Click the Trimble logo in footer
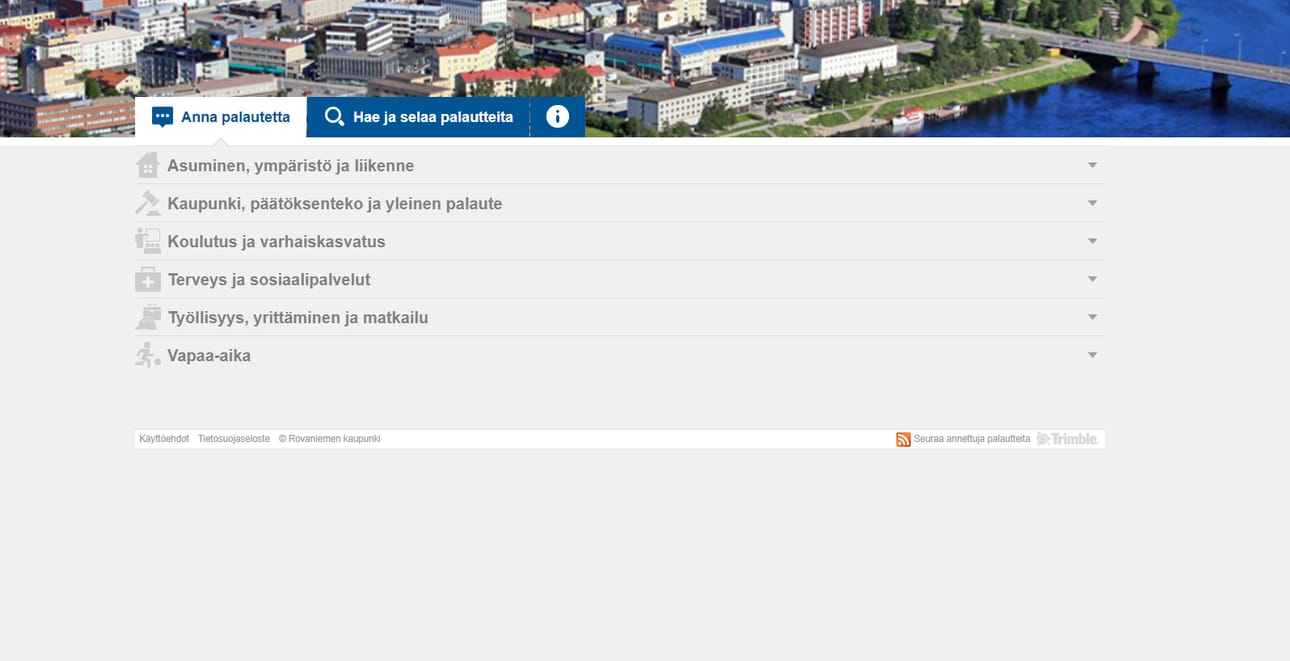1290x661 pixels. point(1067,439)
